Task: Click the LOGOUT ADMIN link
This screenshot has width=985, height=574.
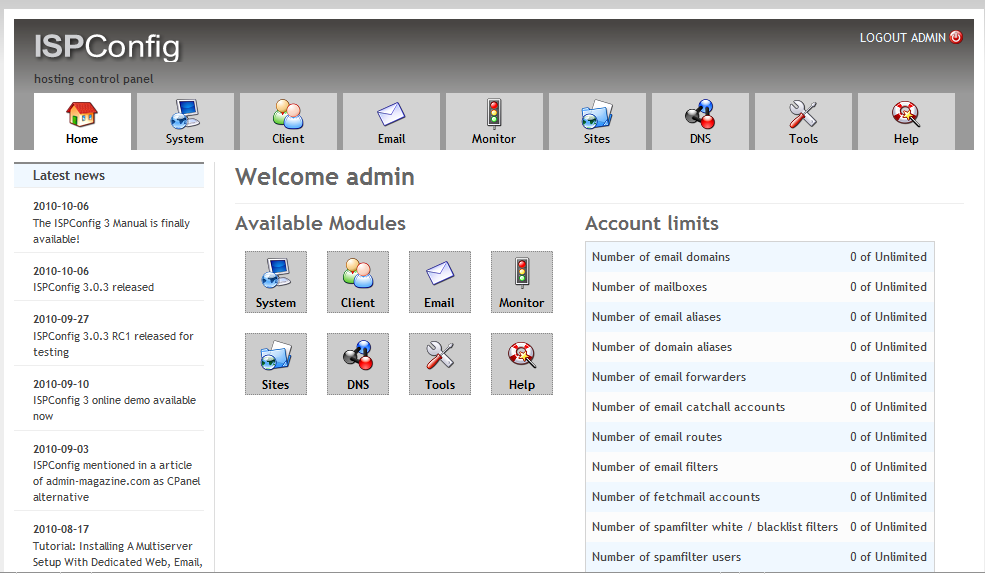Action: pyautogui.click(x=902, y=38)
